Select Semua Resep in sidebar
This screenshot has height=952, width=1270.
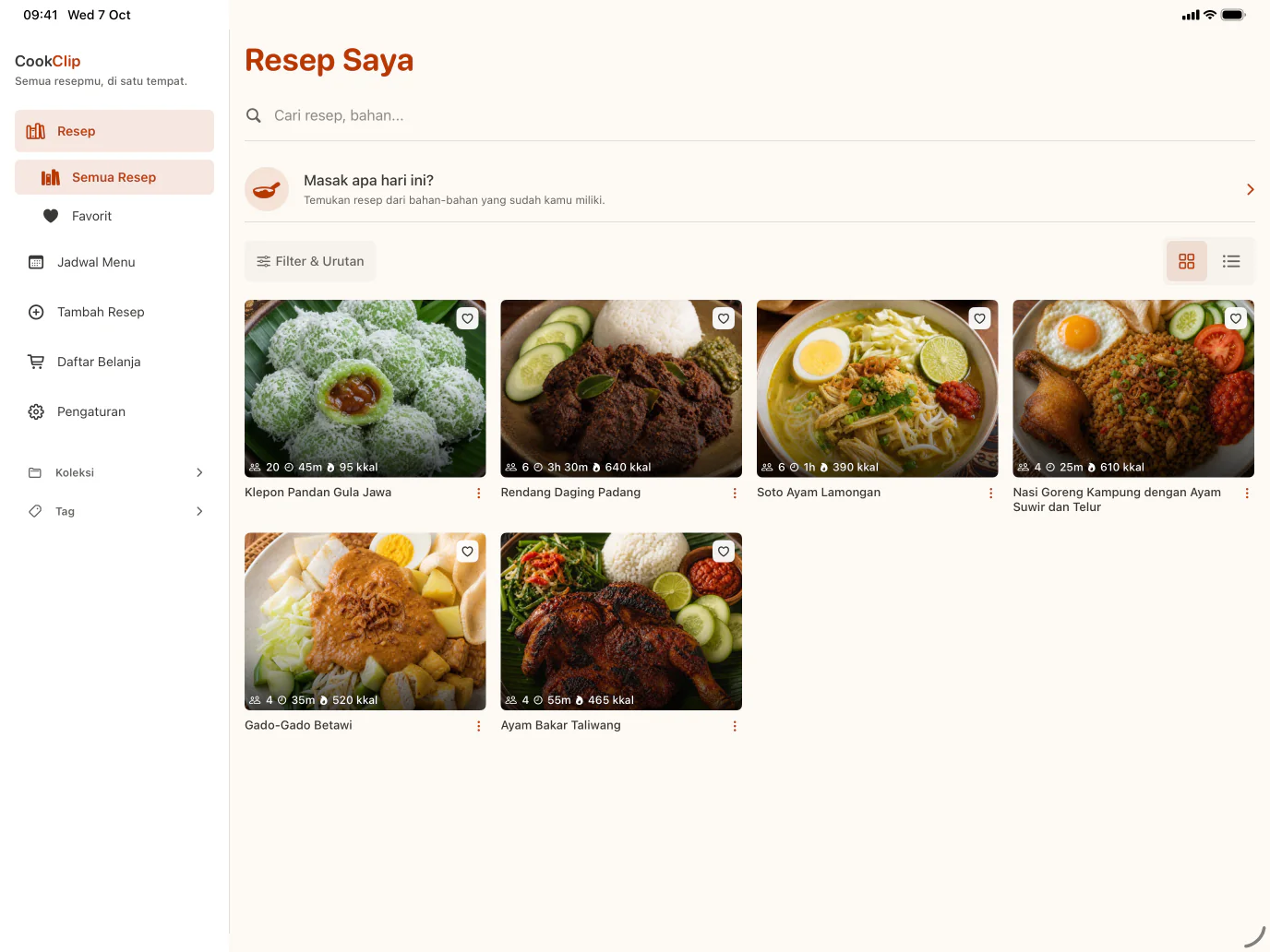click(x=114, y=177)
